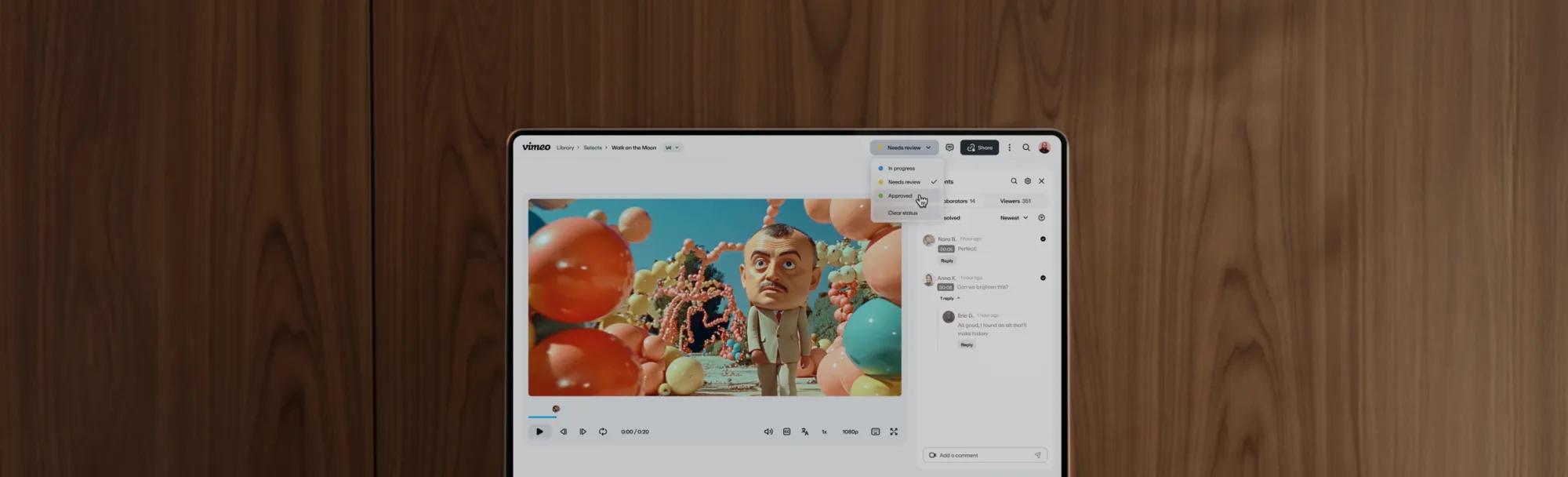Switch to the Viewers 351 tab
The height and width of the screenshot is (477, 1568).
tap(1015, 201)
